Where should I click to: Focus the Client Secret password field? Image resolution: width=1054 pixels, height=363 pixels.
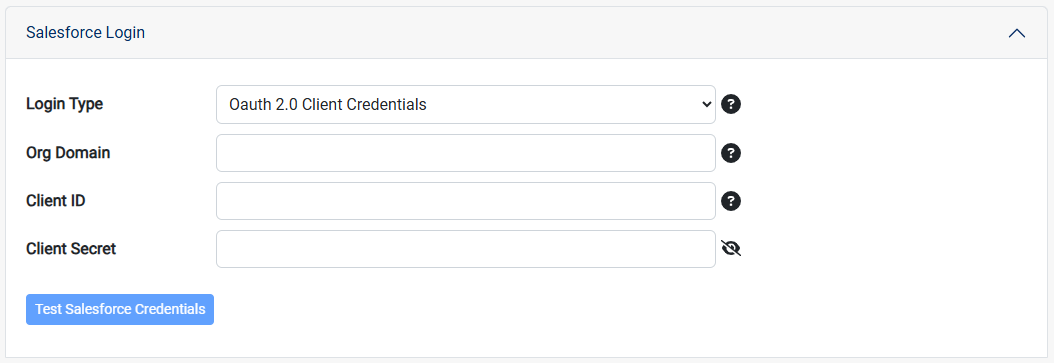coord(466,249)
